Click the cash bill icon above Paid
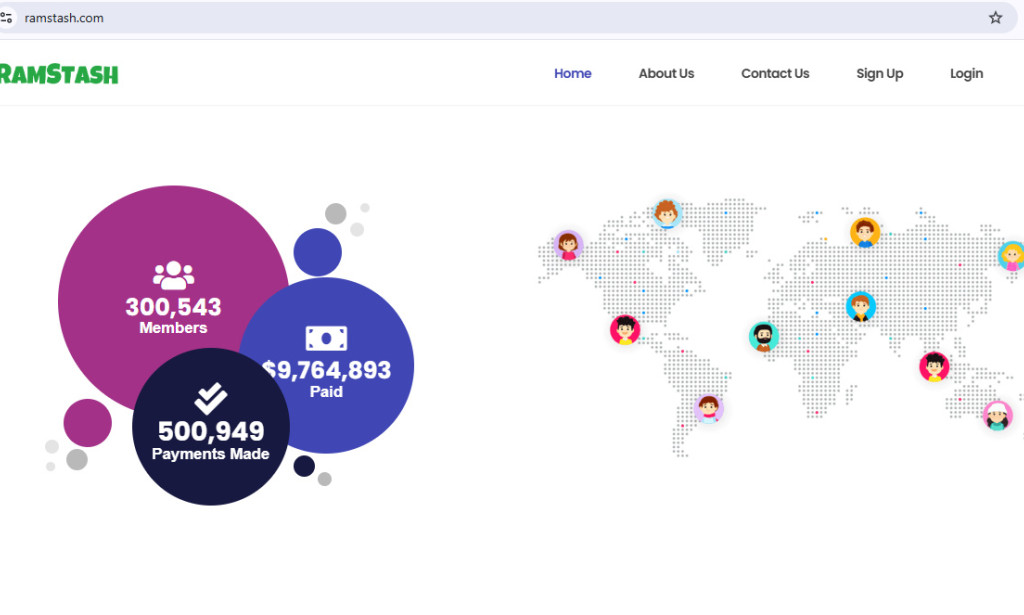Viewport: 1024px width, 615px height. [326, 338]
